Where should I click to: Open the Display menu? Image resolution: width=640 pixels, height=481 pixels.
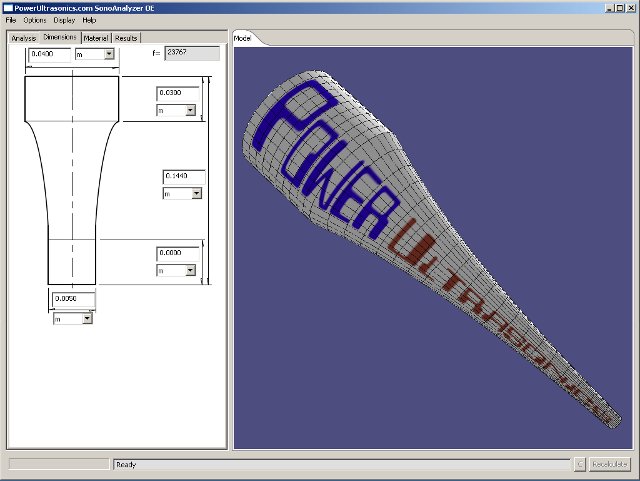click(64, 20)
